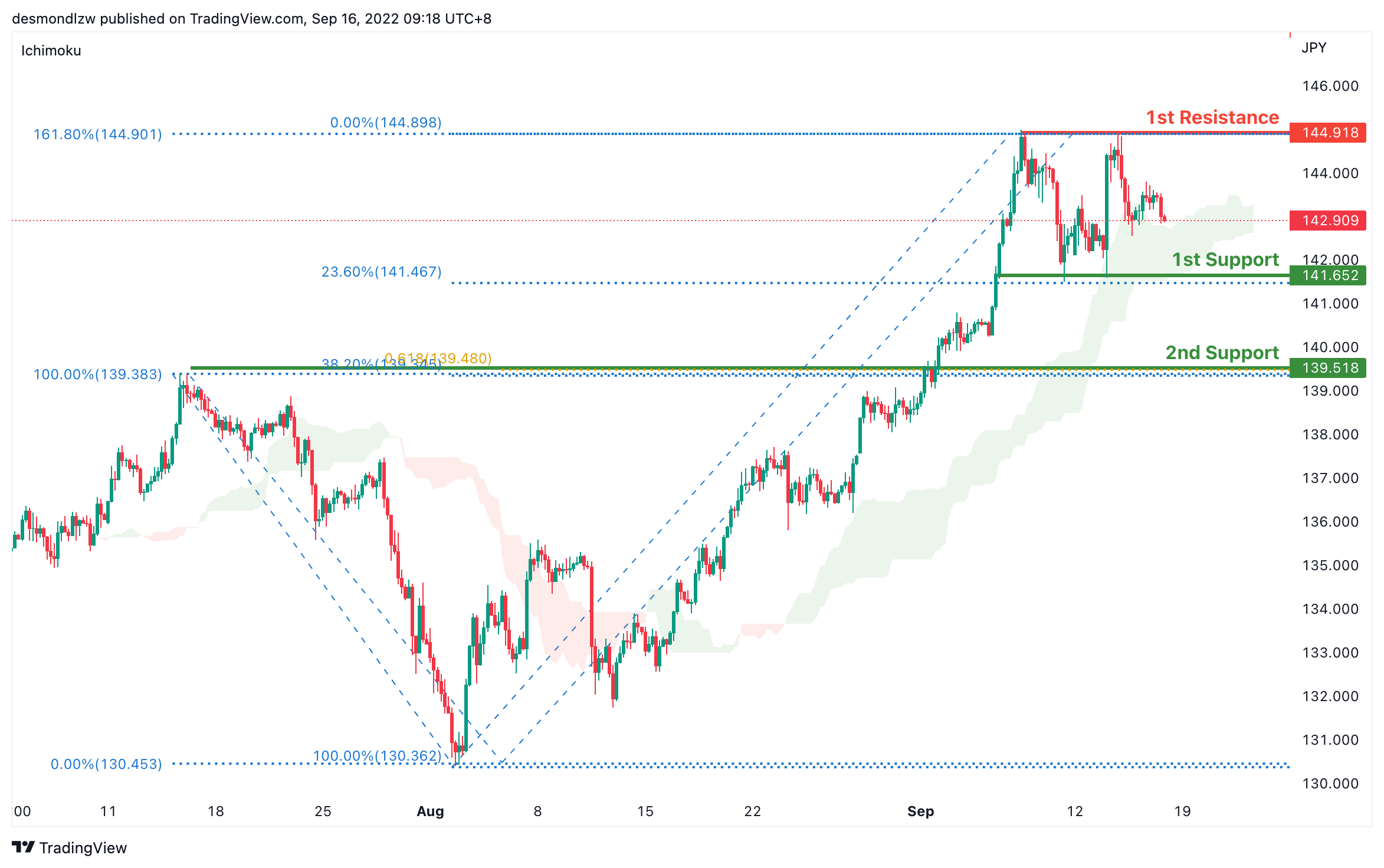Click the red 1st Resistance text label
This screenshot has height=868, width=1384.
point(1212,117)
